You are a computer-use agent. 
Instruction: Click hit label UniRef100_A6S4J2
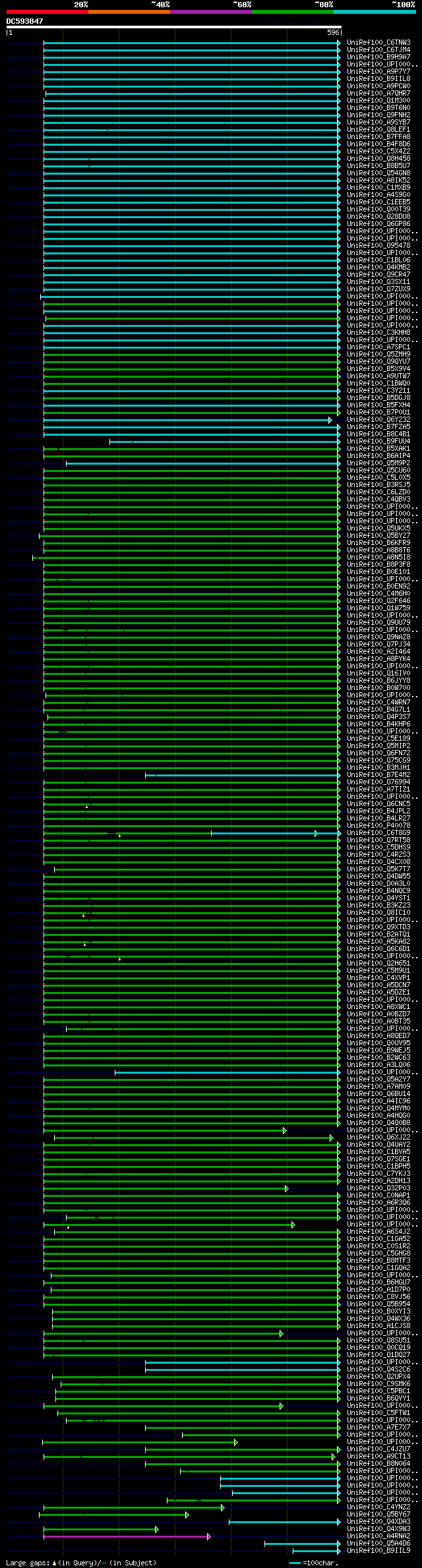pos(378,1232)
